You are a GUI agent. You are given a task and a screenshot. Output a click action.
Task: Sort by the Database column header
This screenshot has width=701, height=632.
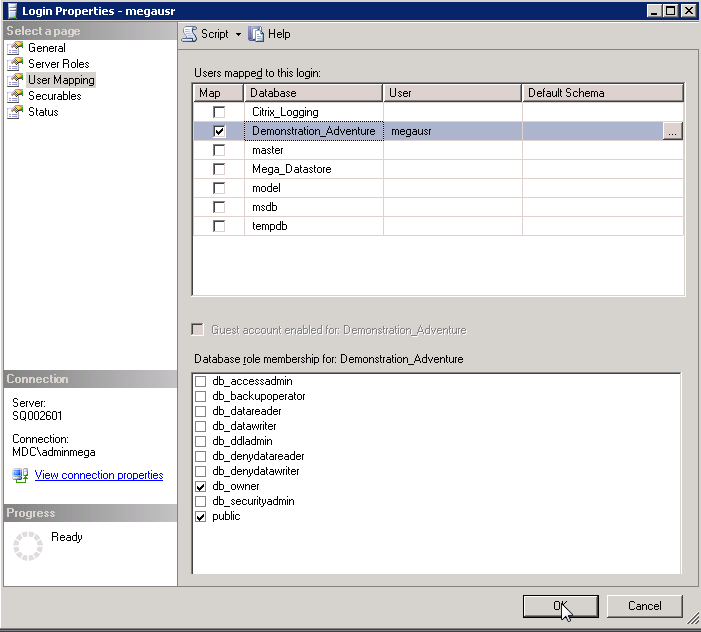tap(313, 93)
